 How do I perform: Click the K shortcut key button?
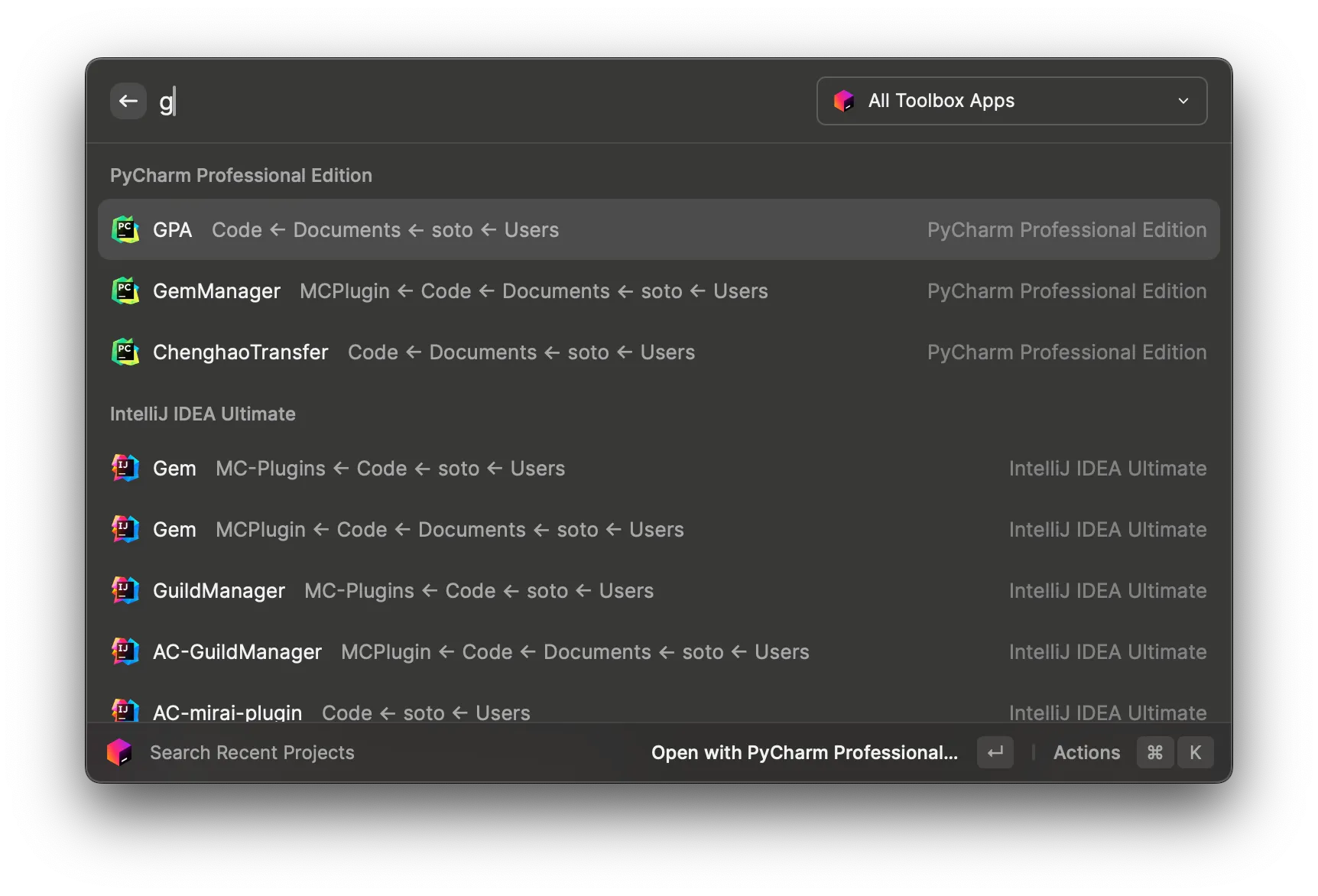pos(1195,753)
